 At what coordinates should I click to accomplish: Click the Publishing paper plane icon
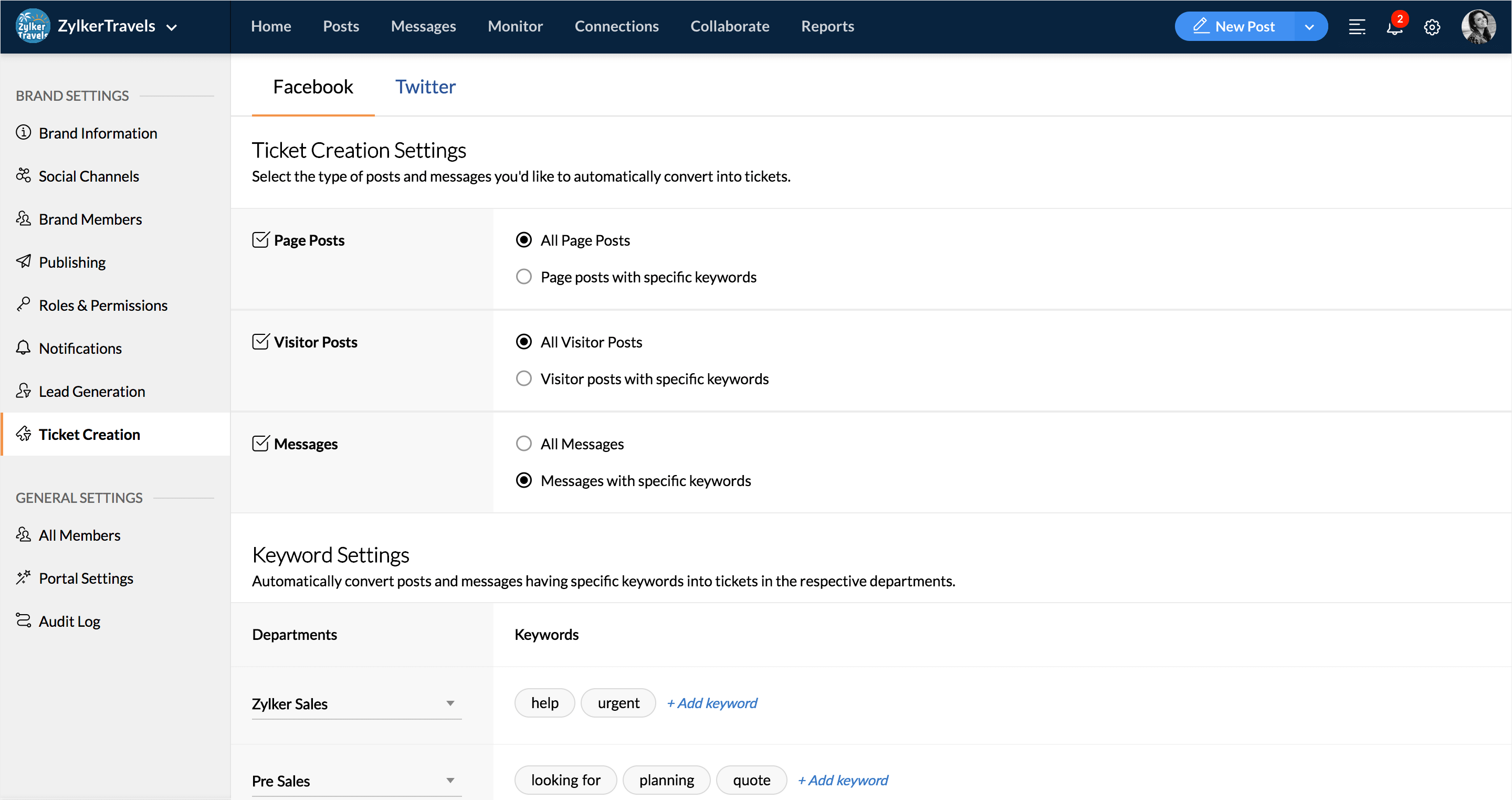point(24,262)
